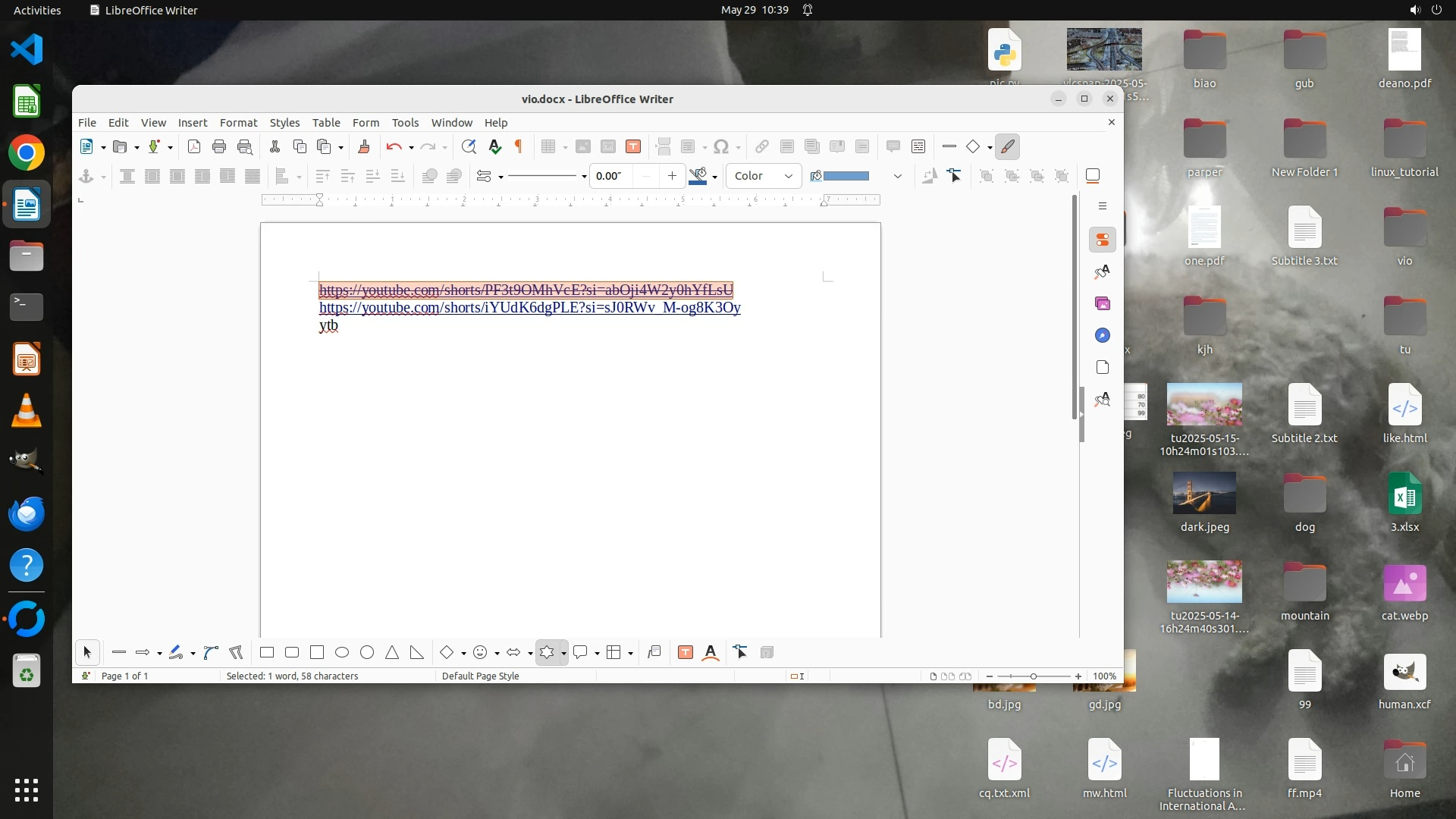This screenshot has width=1456, height=819.
Task: Toggle Show Draw Functions button
Action: click(1007, 146)
